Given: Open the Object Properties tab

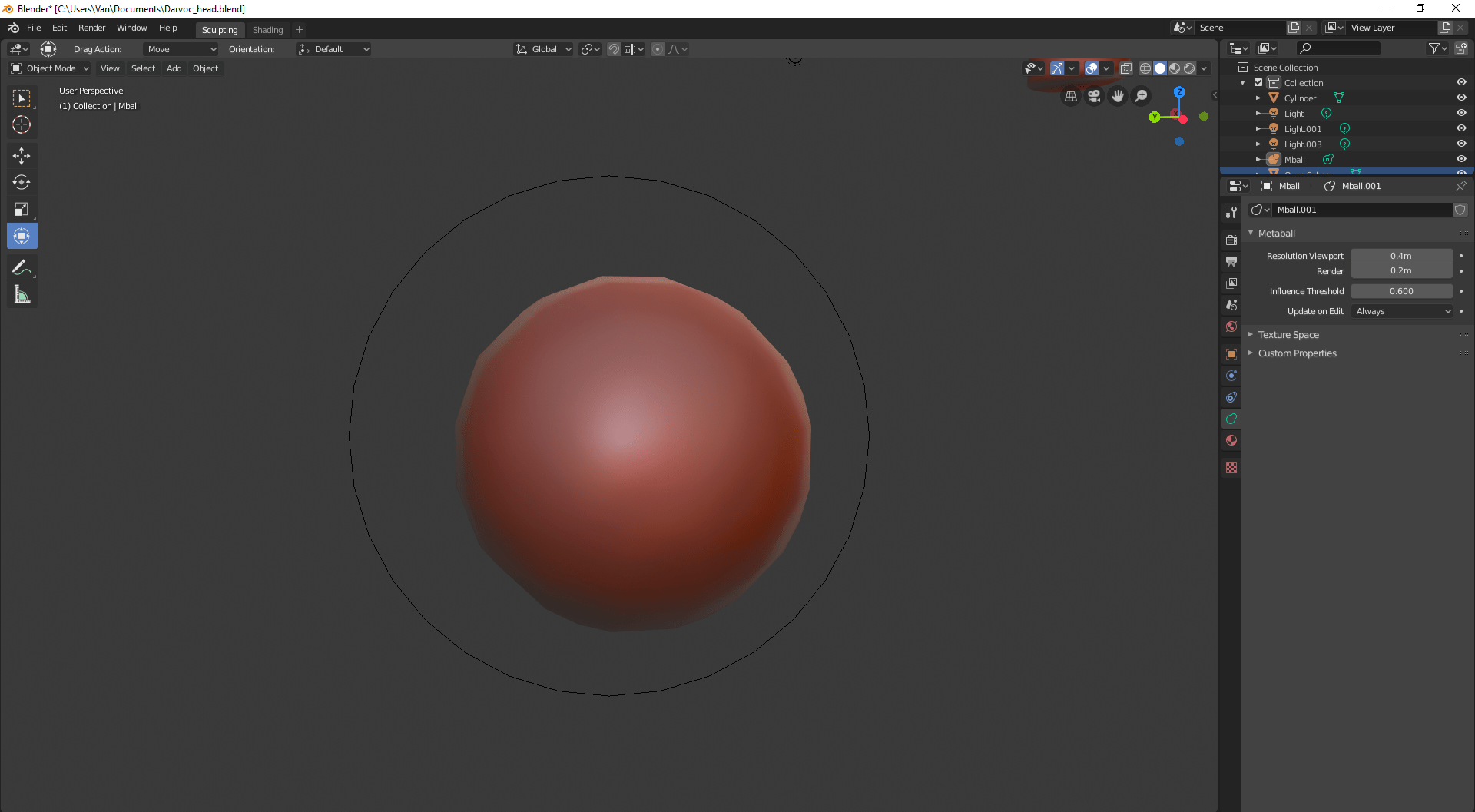Looking at the screenshot, I should [x=1231, y=354].
